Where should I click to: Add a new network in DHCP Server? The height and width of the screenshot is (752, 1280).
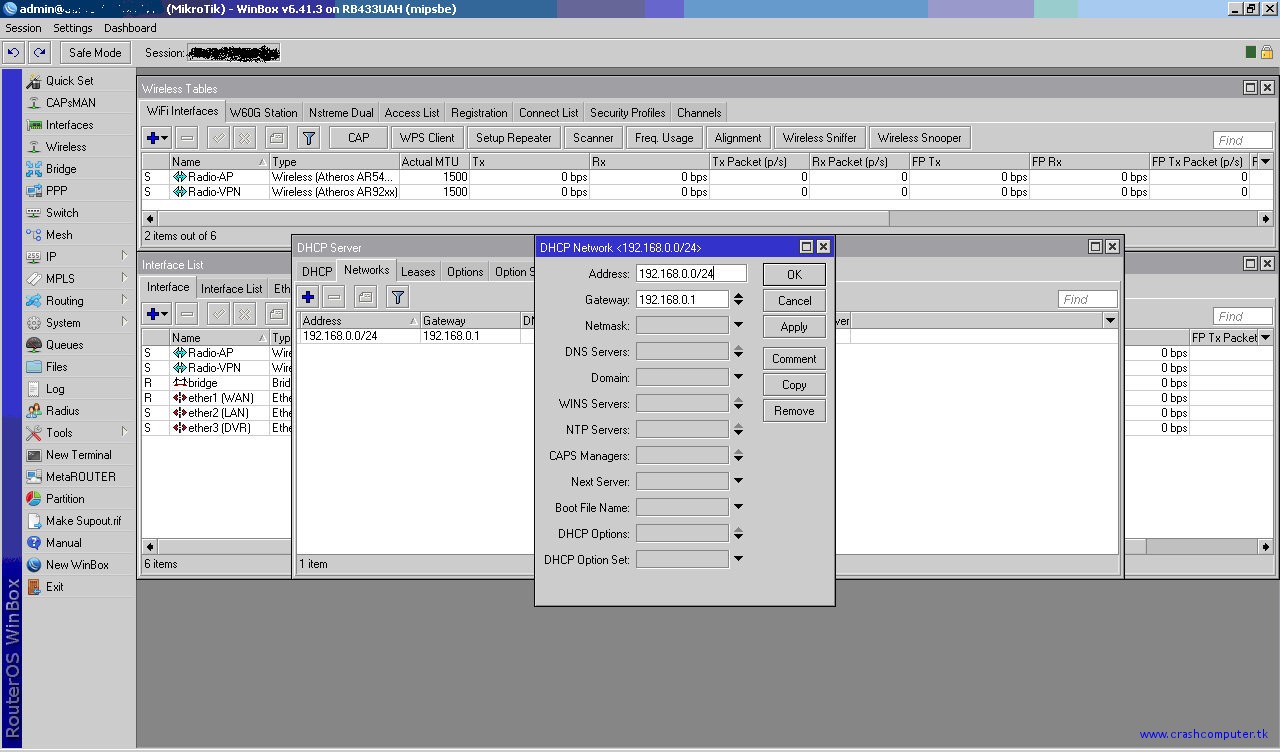pyautogui.click(x=308, y=297)
